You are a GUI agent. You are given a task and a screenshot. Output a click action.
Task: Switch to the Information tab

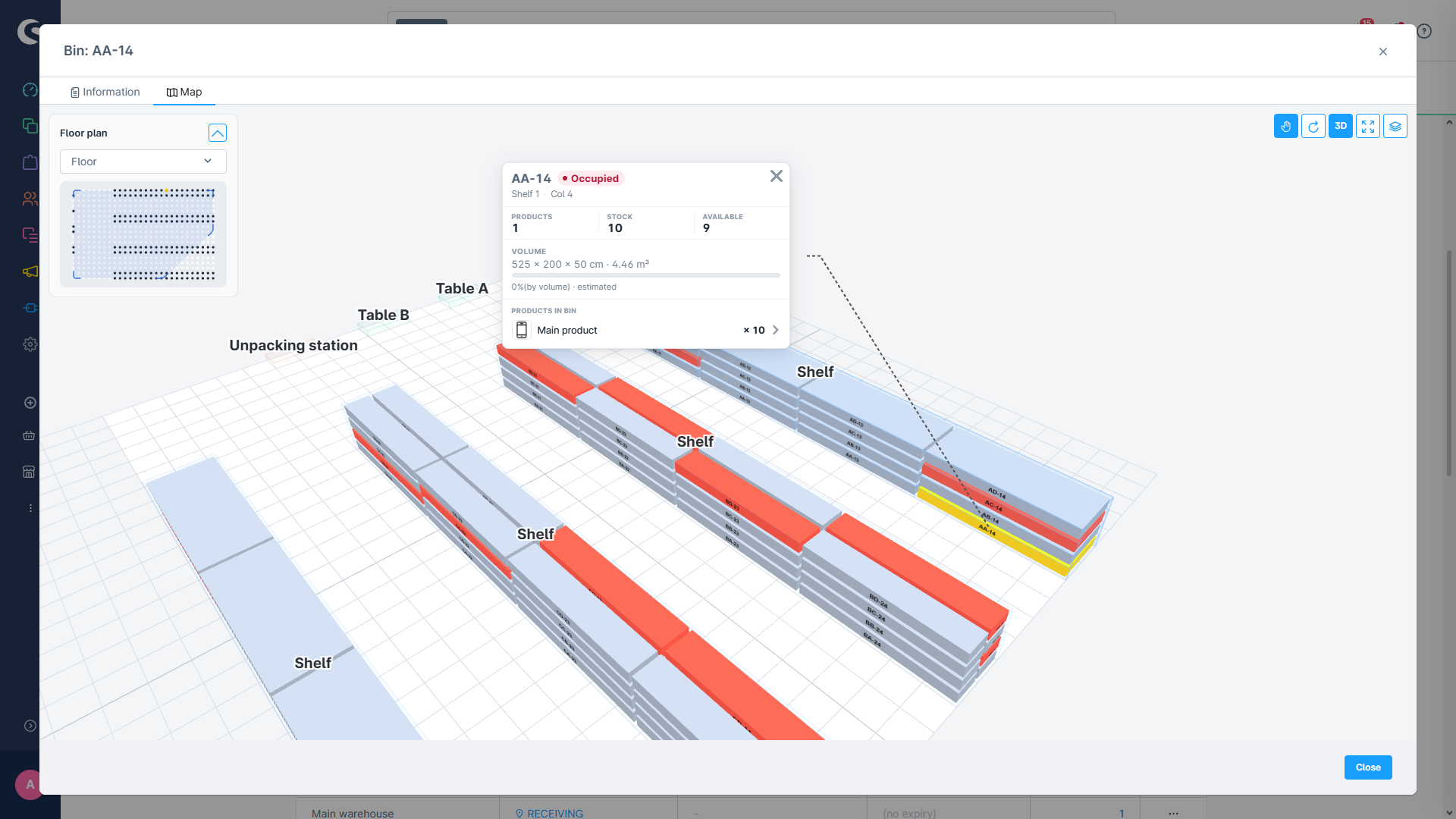(105, 92)
